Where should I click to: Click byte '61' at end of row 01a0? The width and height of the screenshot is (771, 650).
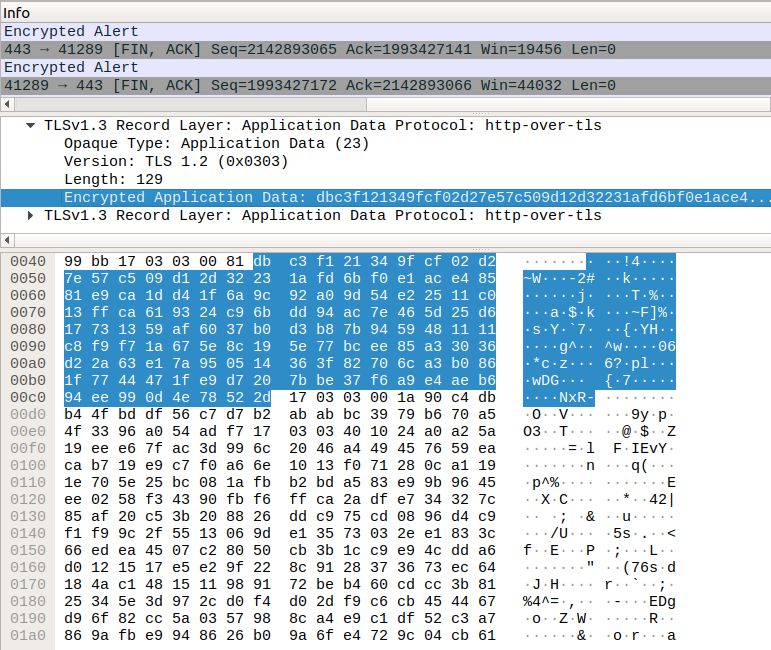tap(487, 635)
